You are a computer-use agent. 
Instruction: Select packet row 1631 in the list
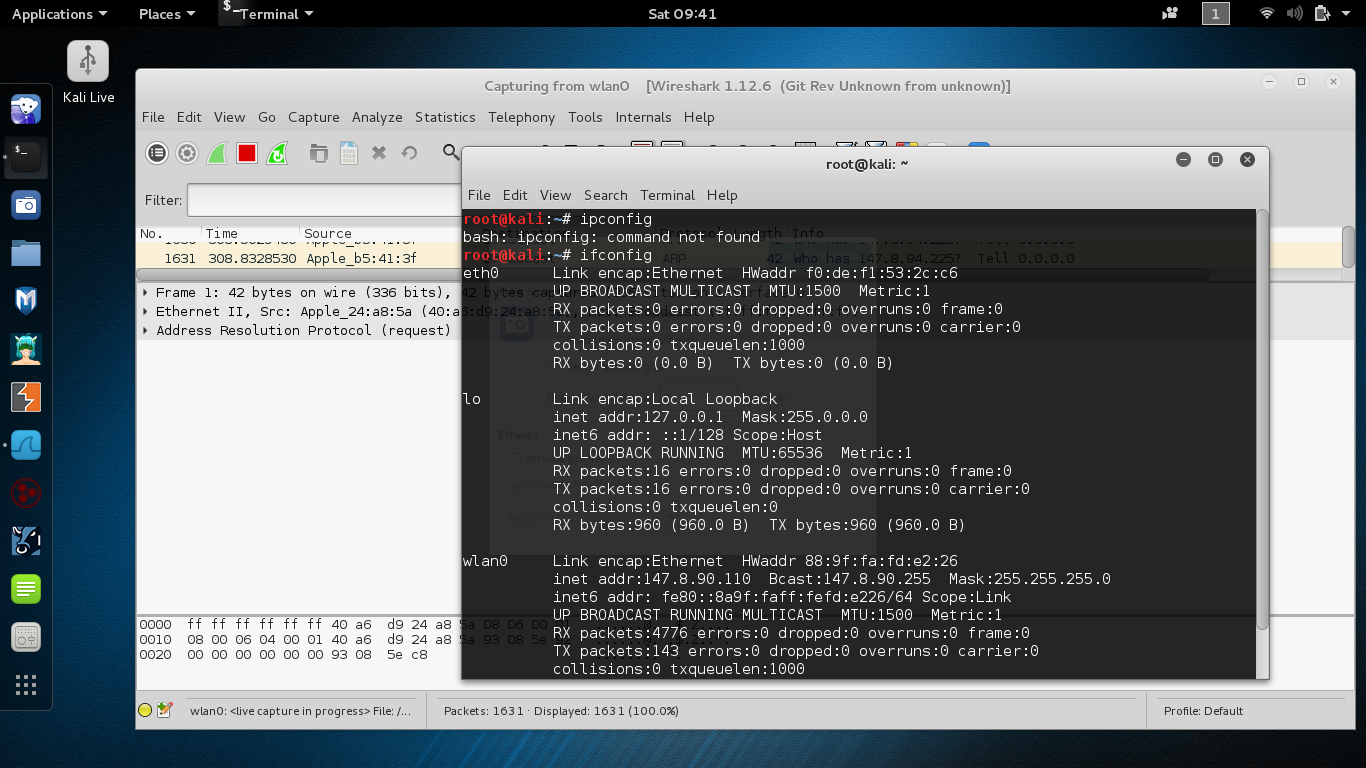(x=300, y=258)
